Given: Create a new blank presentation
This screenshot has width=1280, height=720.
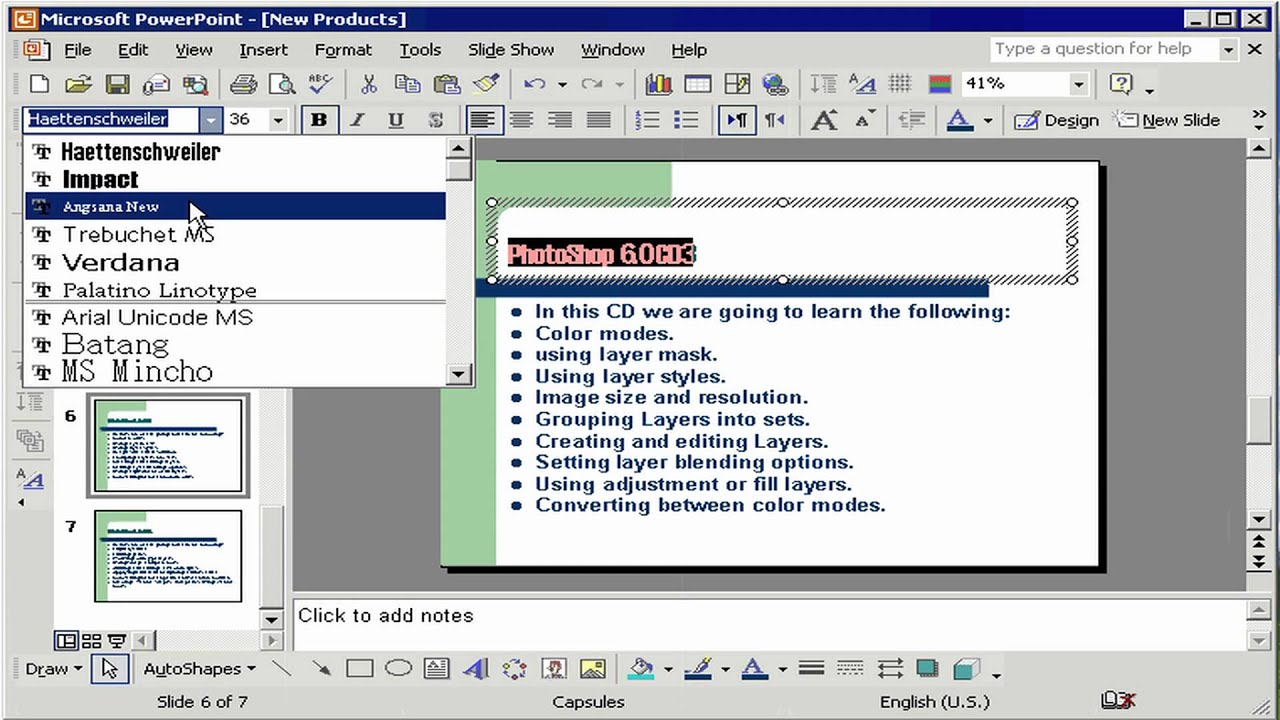Looking at the screenshot, I should [x=39, y=84].
